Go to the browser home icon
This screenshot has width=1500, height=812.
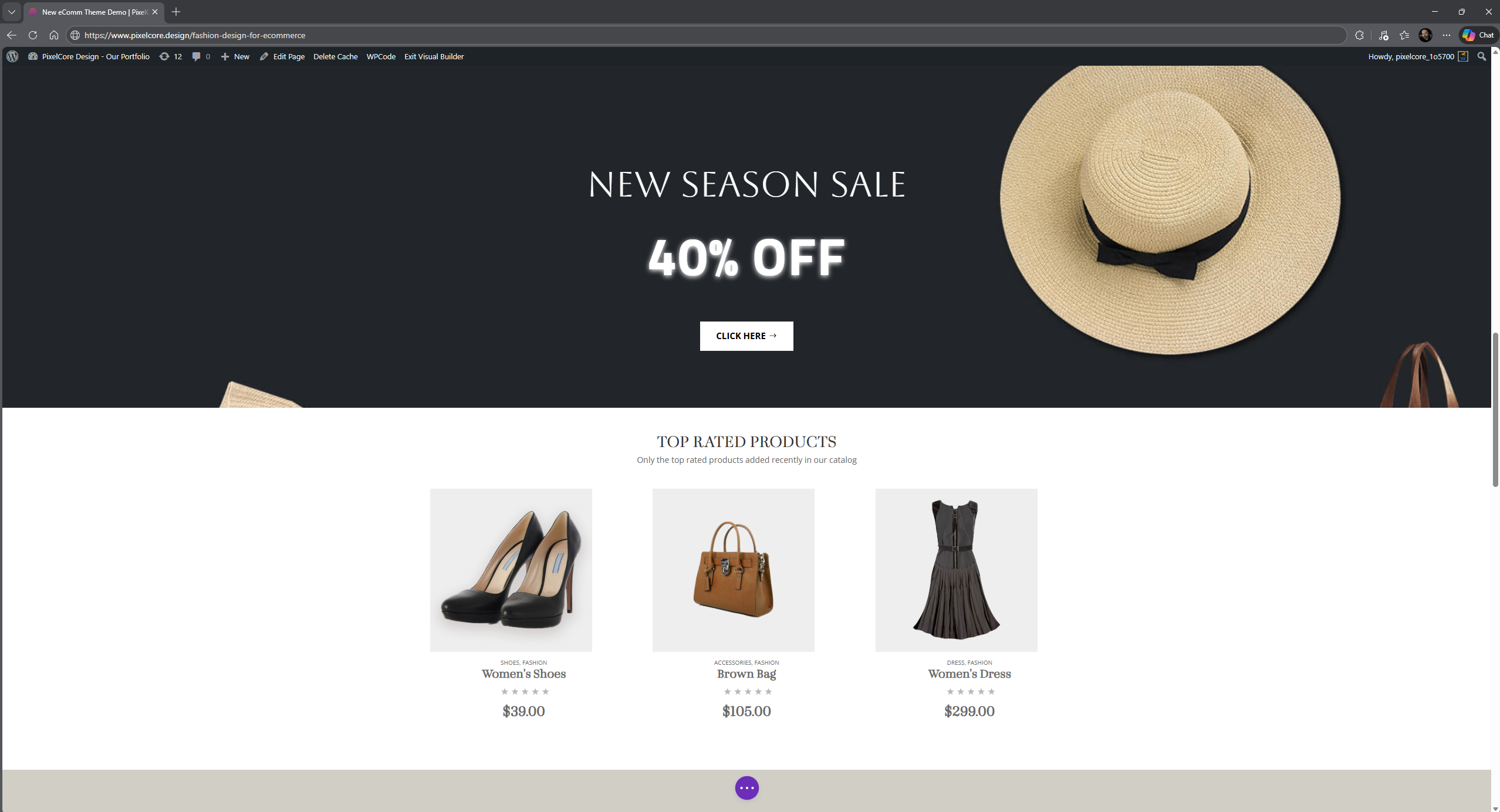click(x=54, y=35)
